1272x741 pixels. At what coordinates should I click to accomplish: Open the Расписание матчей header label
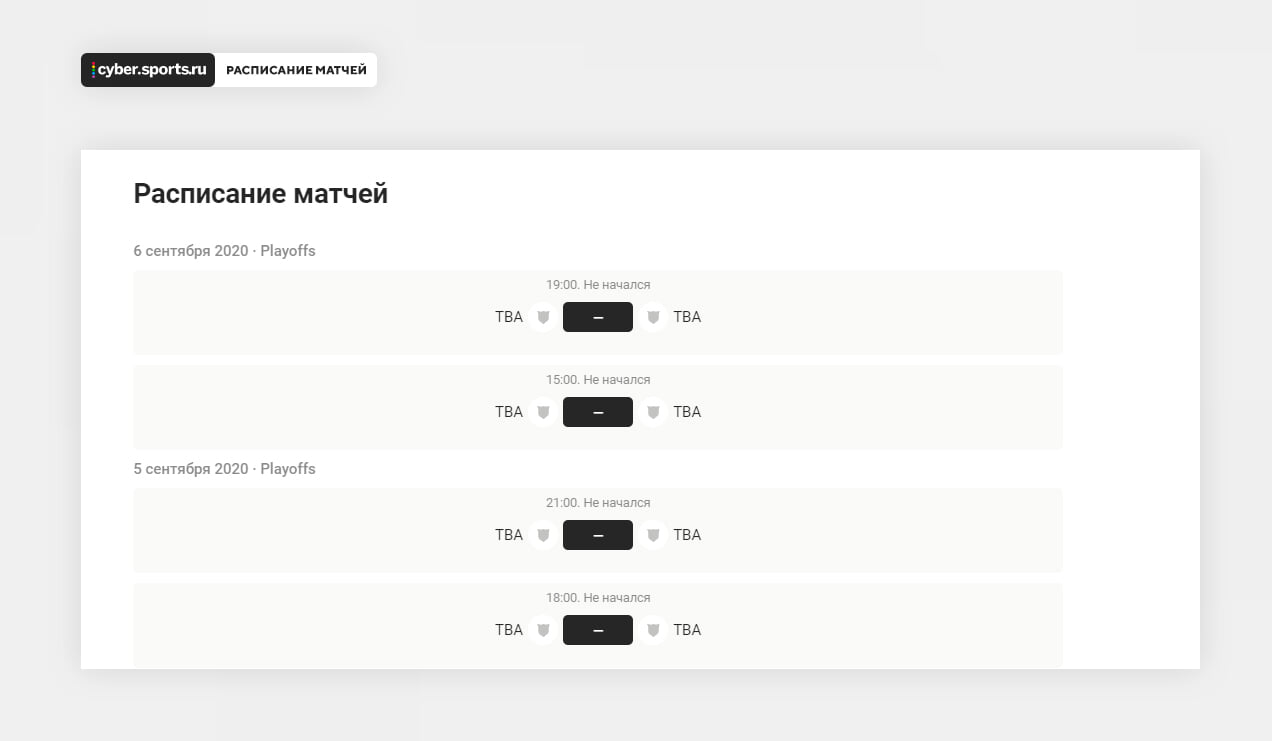point(296,70)
